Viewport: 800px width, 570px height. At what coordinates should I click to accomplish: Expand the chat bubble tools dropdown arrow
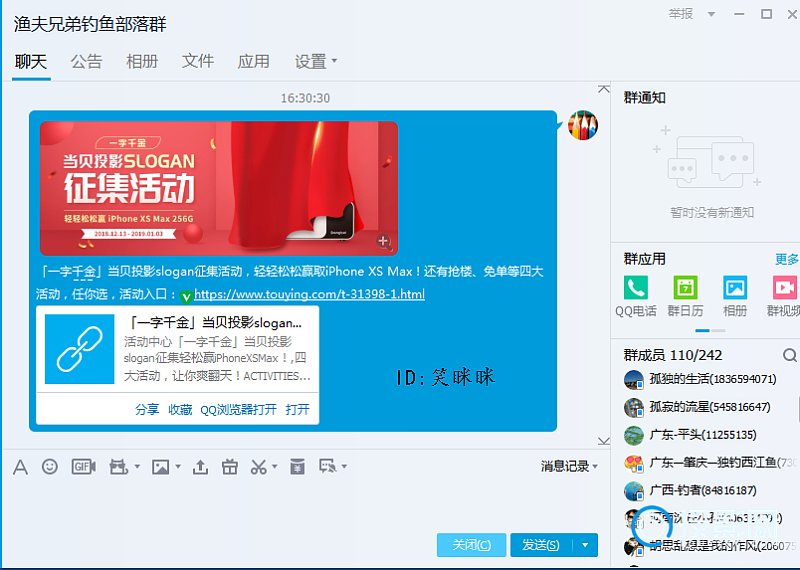click(x=344, y=466)
